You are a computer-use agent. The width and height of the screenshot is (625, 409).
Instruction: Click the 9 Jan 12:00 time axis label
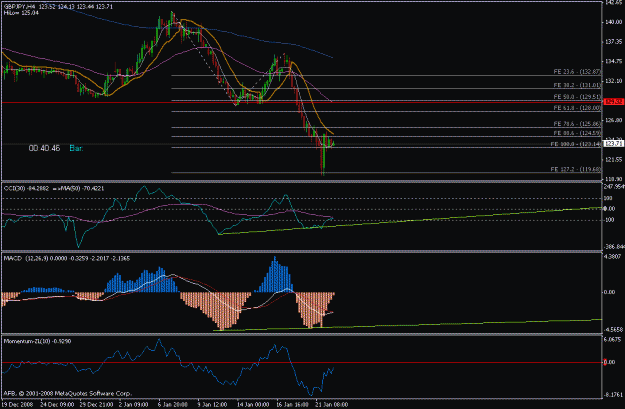point(212,405)
